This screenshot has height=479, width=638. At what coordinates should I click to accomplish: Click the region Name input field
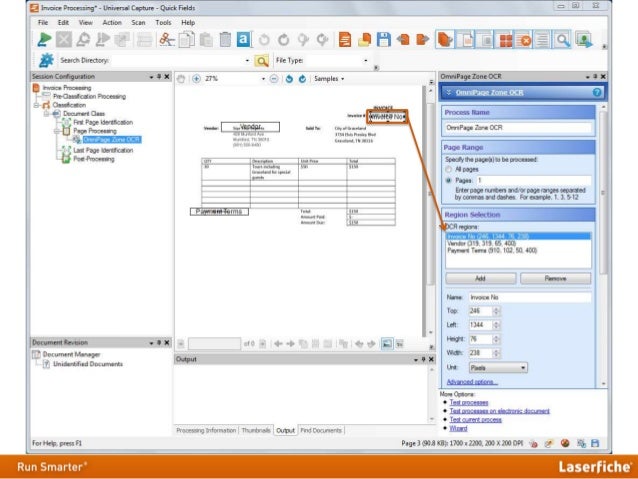point(530,297)
